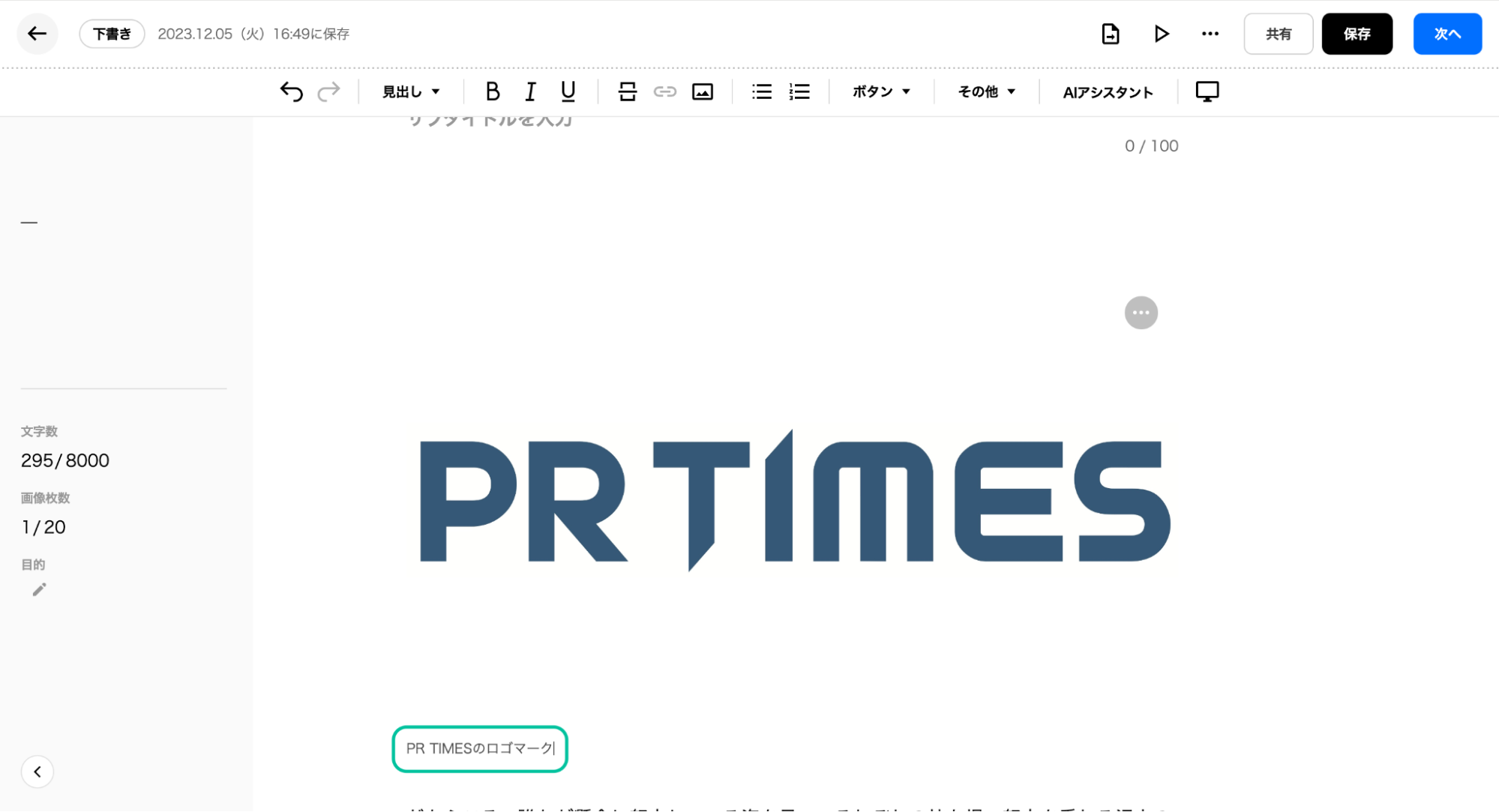Switch to the desktop preview monitor icon

[1207, 91]
